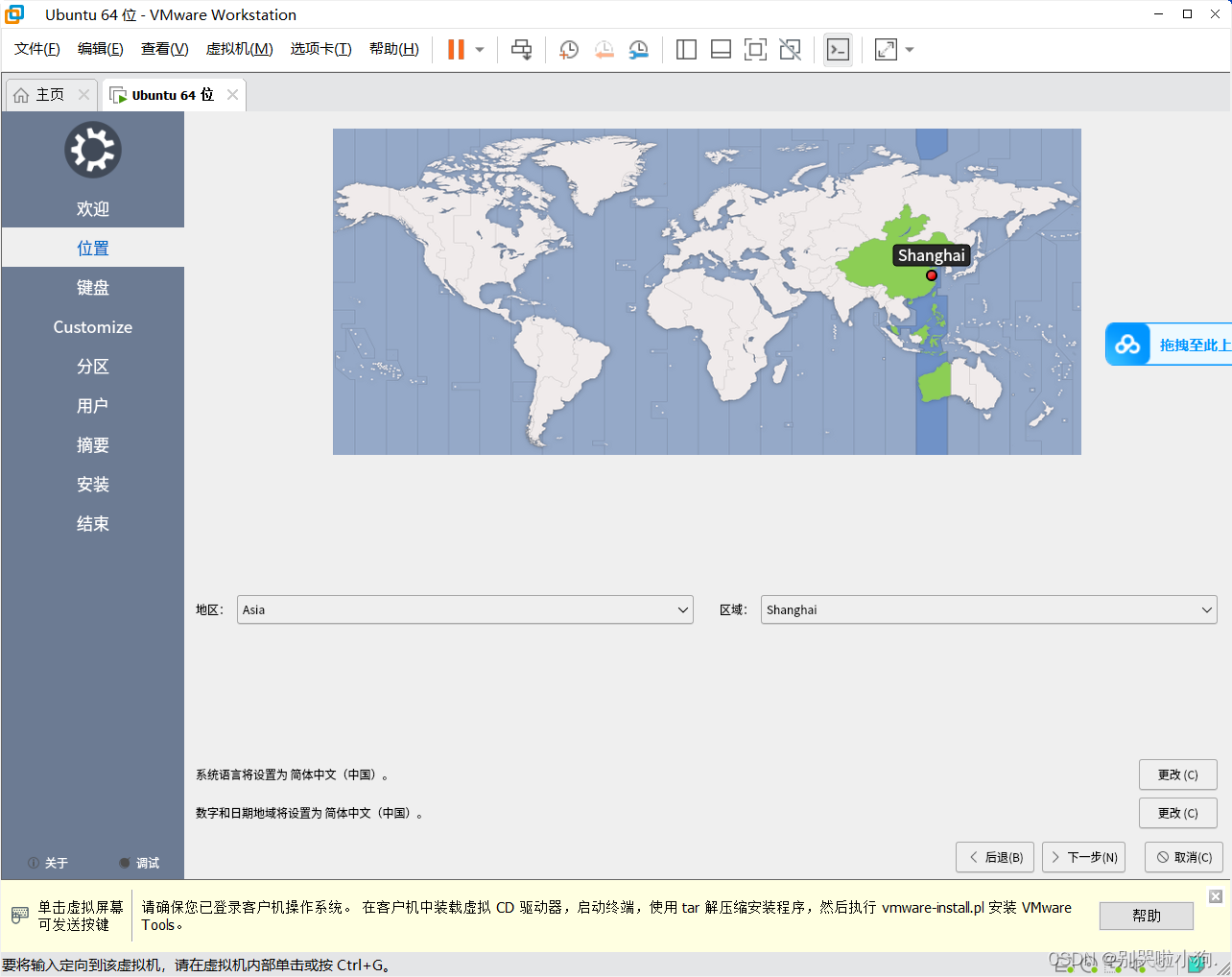Screen dimensions: 1232x977
Task: Switch to Unity mode icon
Action: coord(790,49)
